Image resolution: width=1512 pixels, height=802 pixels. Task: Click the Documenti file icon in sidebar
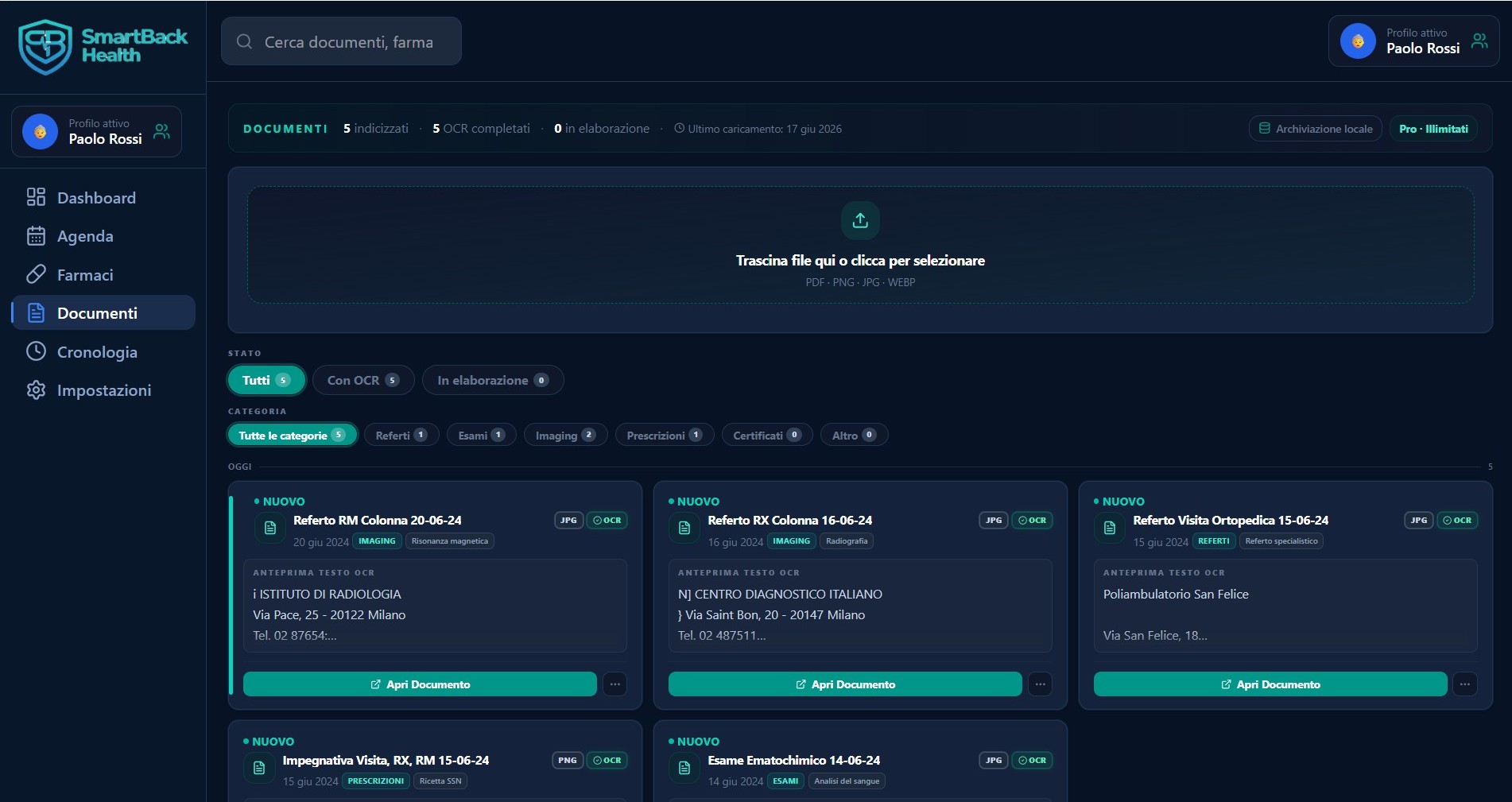coord(36,312)
